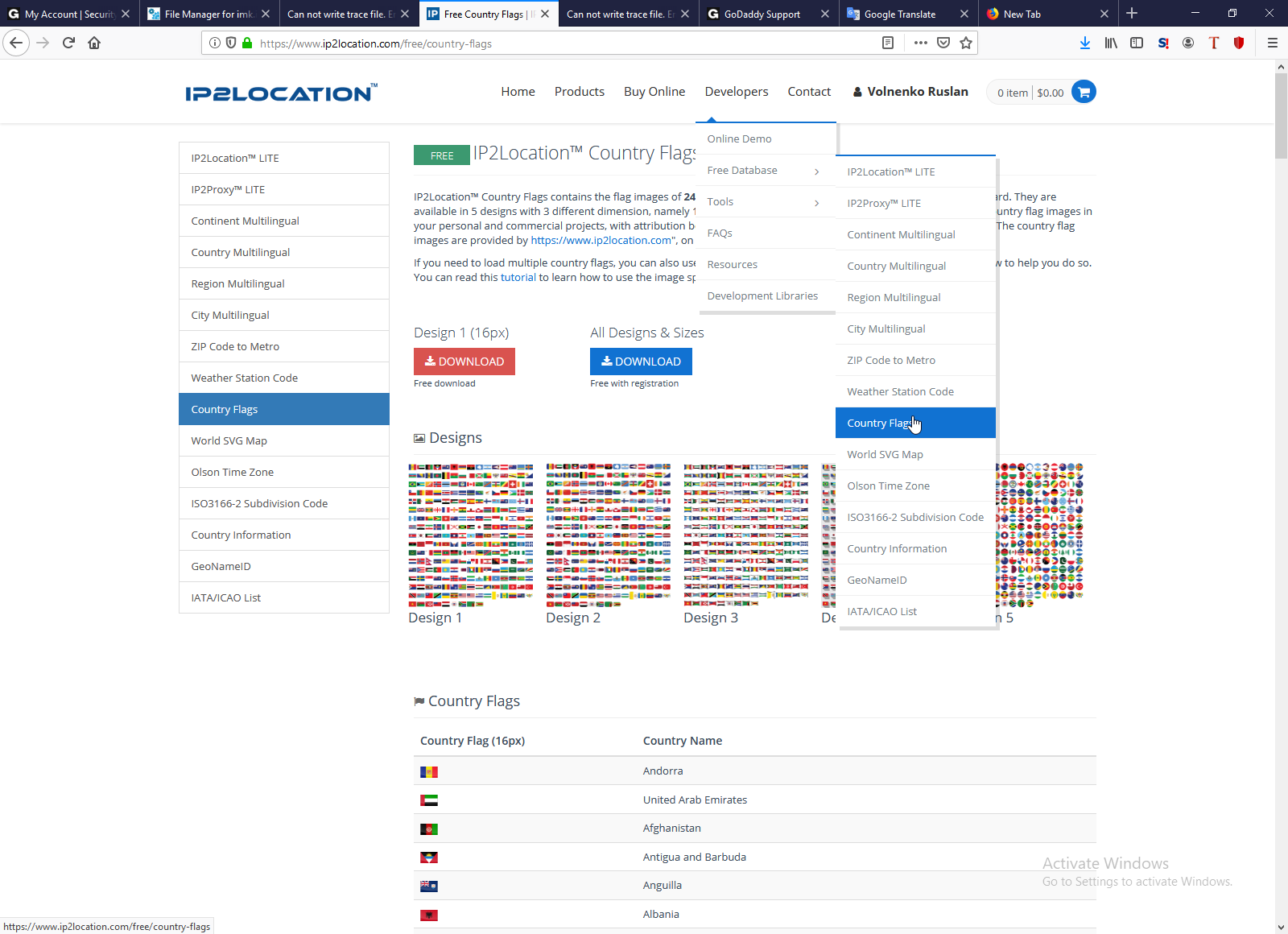Show the sidebars panel

click(1137, 43)
